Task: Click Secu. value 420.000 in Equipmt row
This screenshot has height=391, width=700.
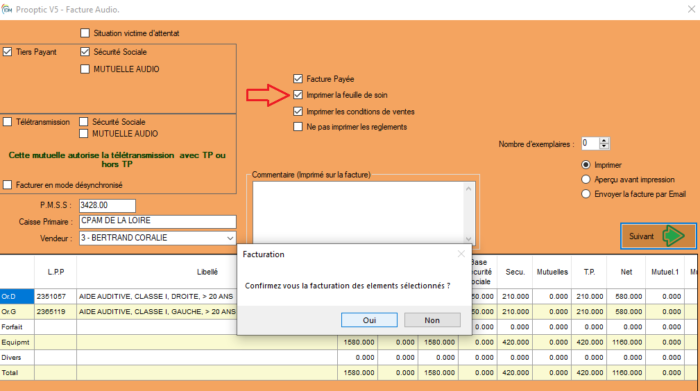Action: point(515,342)
